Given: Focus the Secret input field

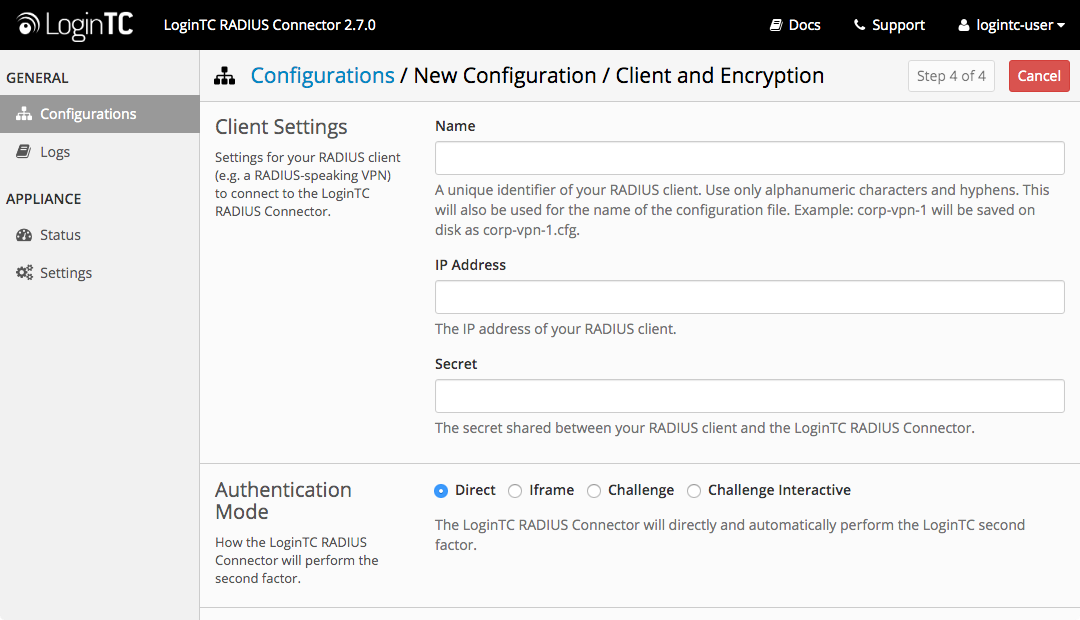Looking at the screenshot, I should [x=749, y=396].
